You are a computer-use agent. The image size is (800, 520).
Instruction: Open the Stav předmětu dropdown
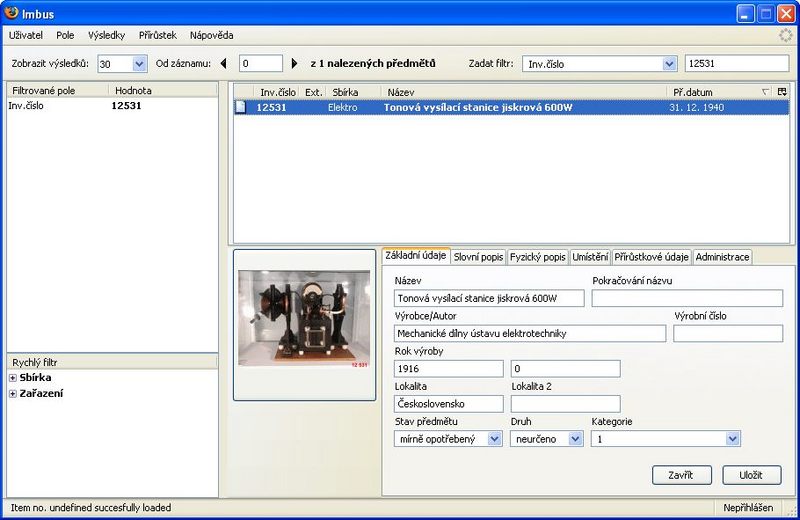[494, 438]
